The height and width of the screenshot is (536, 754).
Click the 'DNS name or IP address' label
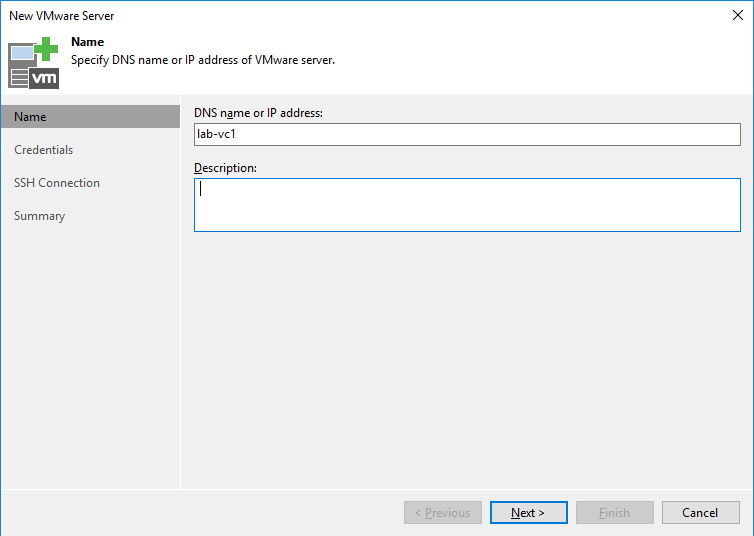(258, 113)
